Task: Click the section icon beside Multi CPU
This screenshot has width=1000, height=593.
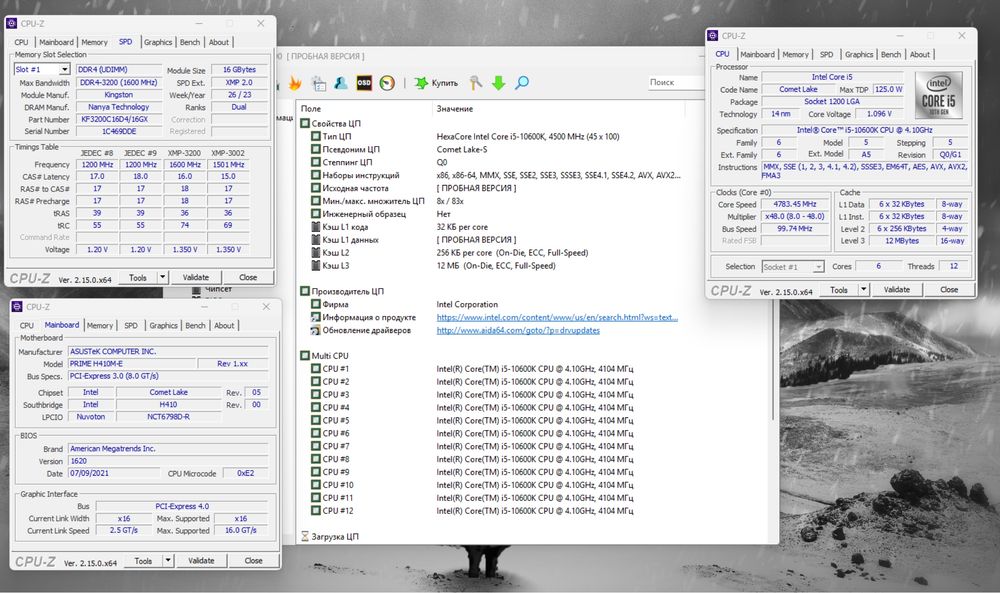Action: [x=305, y=356]
